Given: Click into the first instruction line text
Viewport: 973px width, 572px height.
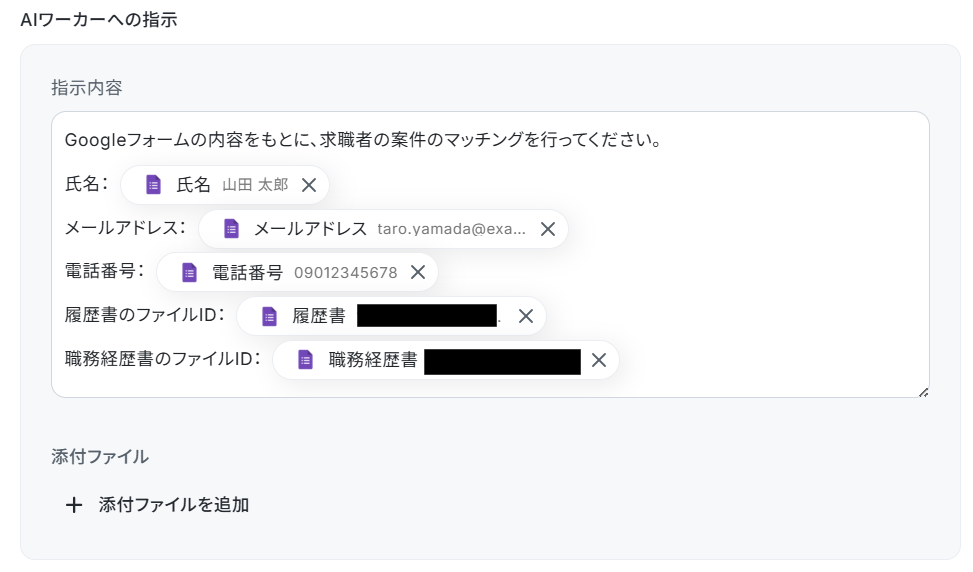Looking at the screenshot, I should (362, 139).
